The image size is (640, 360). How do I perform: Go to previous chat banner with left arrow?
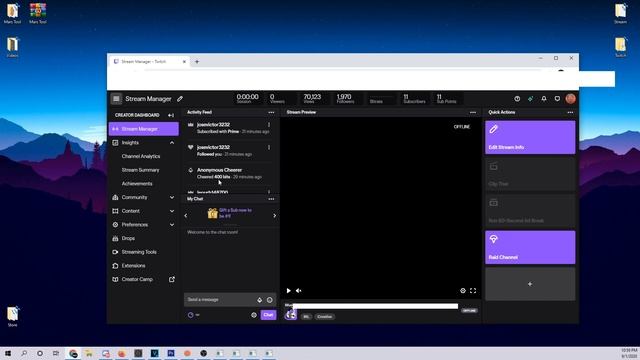click(x=186, y=216)
